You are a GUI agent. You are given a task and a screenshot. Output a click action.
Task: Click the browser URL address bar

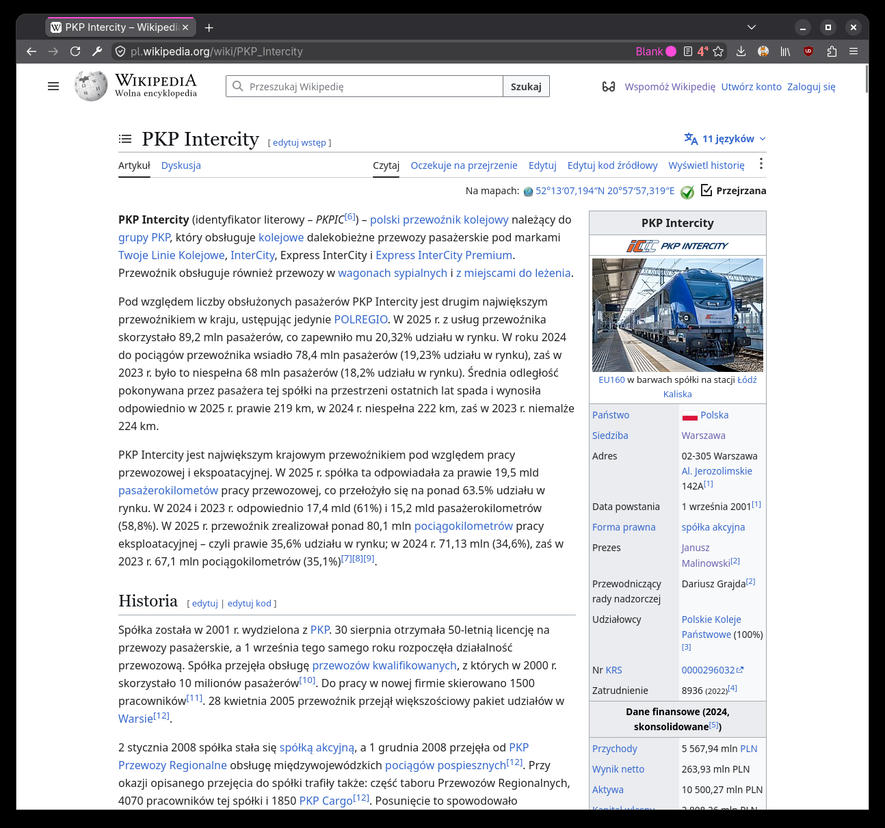pyautogui.click(x=373, y=51)
